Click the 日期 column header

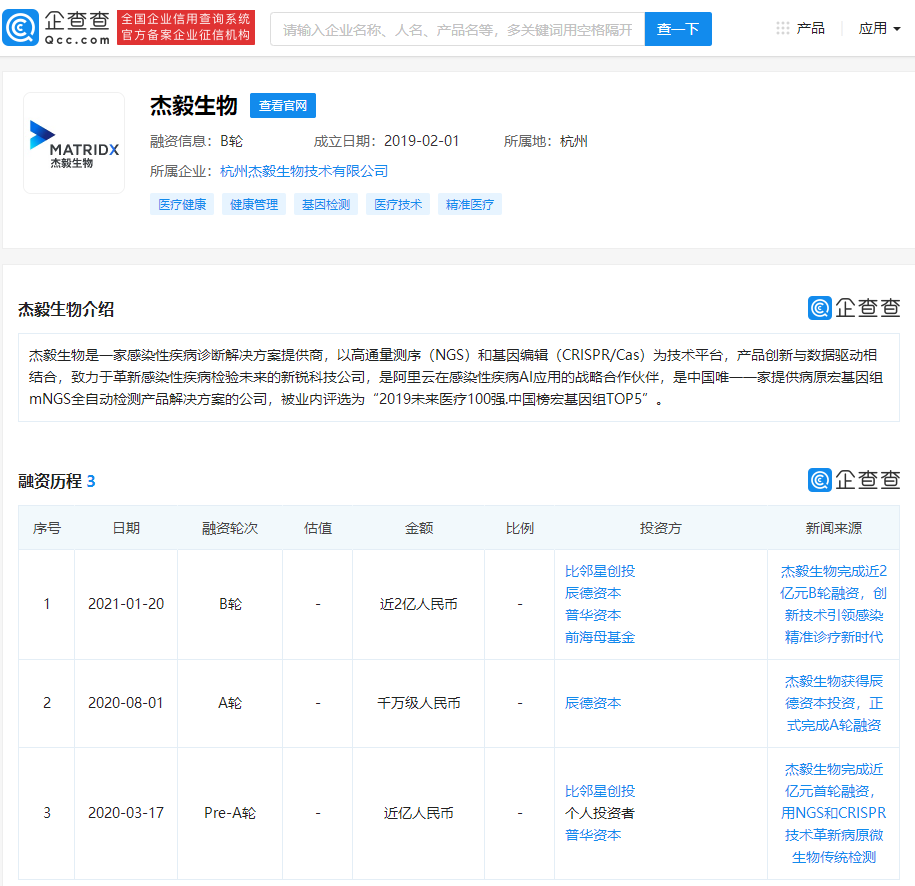click(x=126, y=528)
